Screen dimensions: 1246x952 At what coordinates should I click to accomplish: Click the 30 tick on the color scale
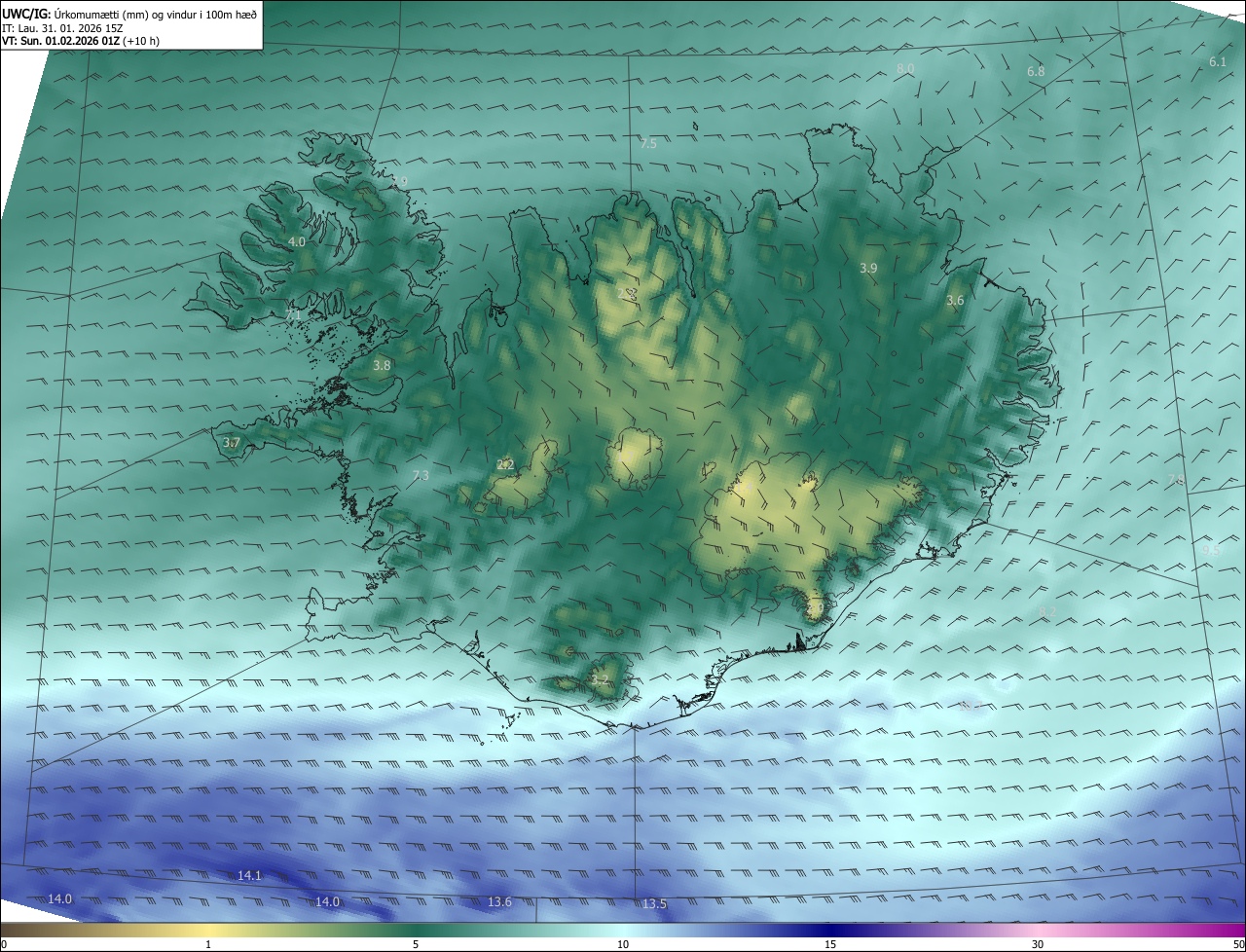(x=1038, y=944)
